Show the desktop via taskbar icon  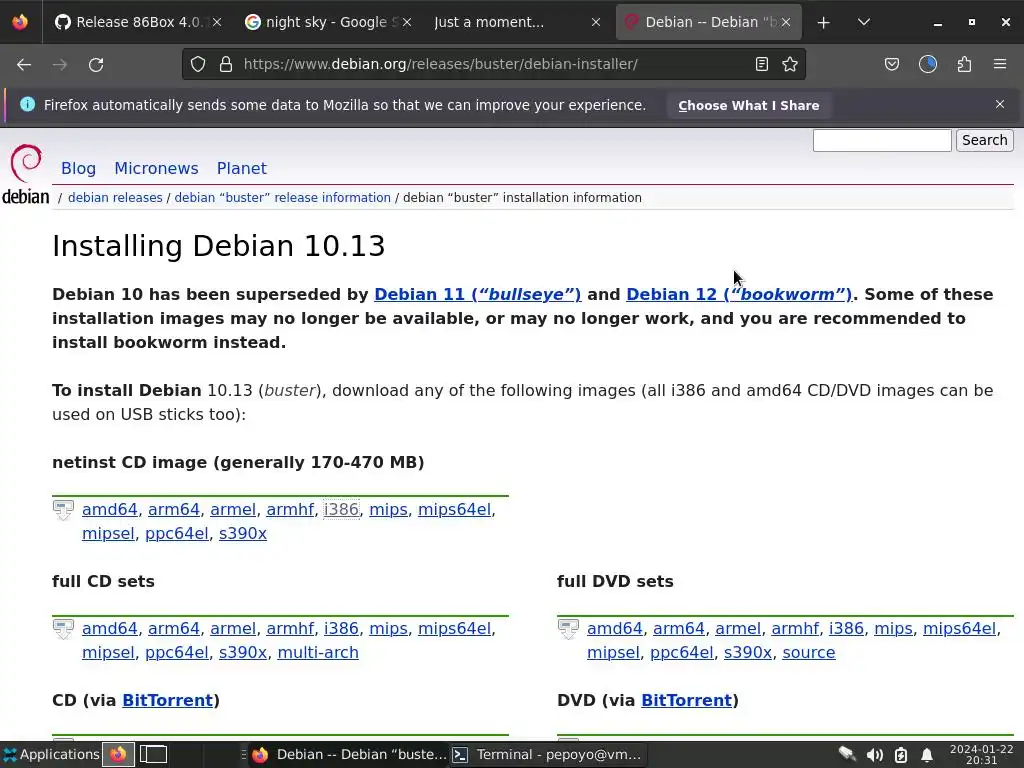153,754
